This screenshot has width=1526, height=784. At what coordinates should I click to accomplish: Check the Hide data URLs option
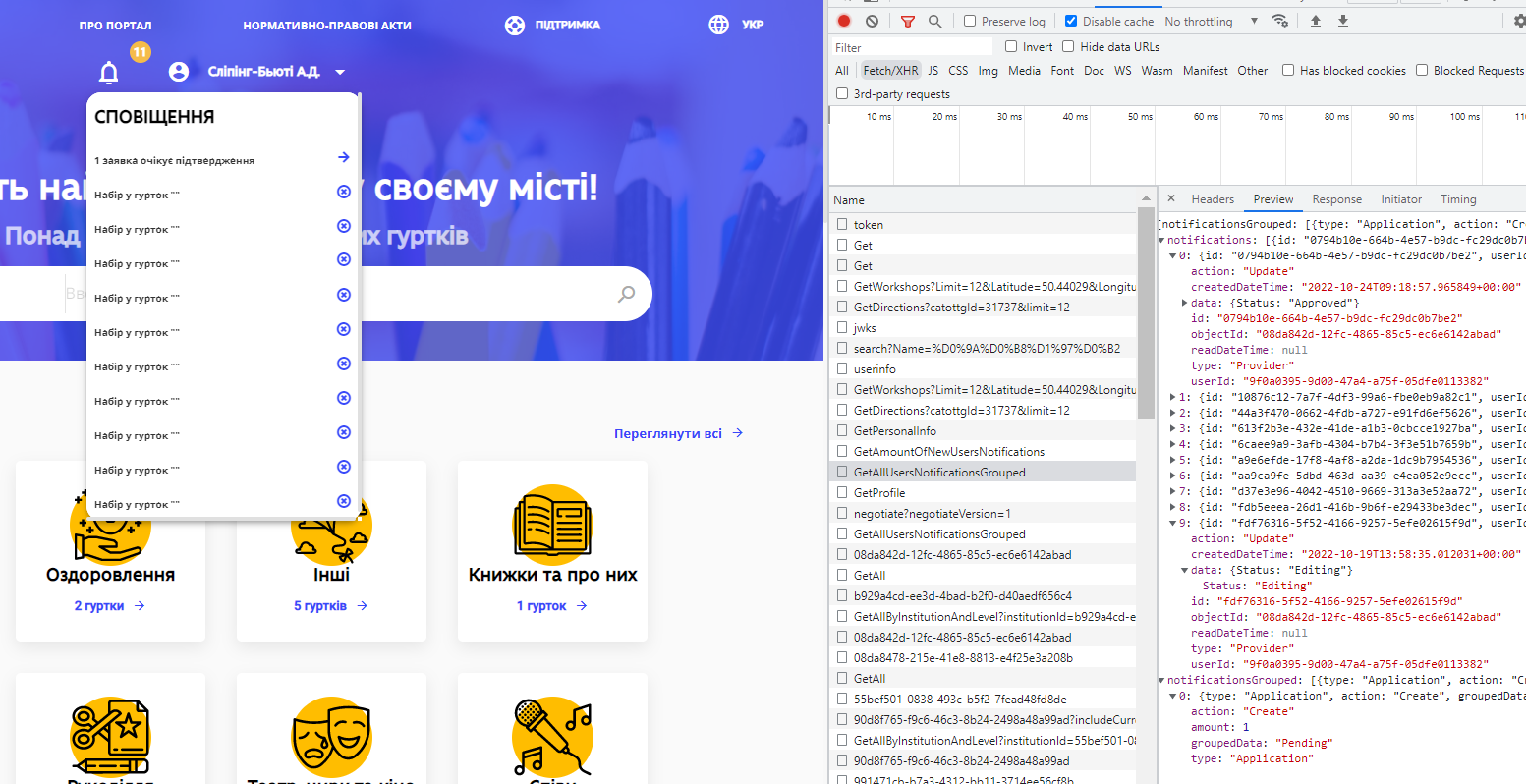pos(1066,46)
